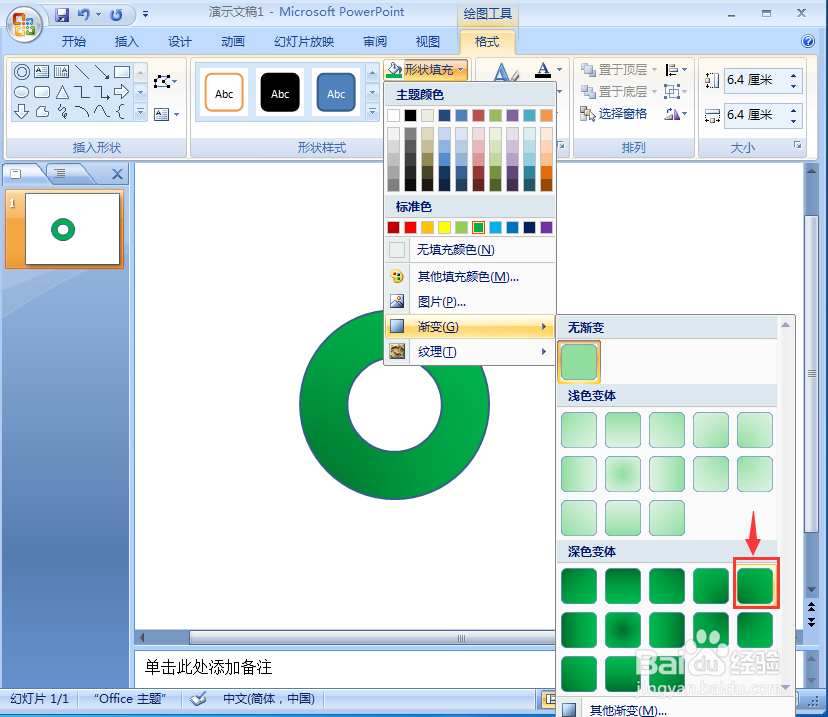Screen dimensions: 828x717
Task: Open the Group options icon
Action: (676, 91)
